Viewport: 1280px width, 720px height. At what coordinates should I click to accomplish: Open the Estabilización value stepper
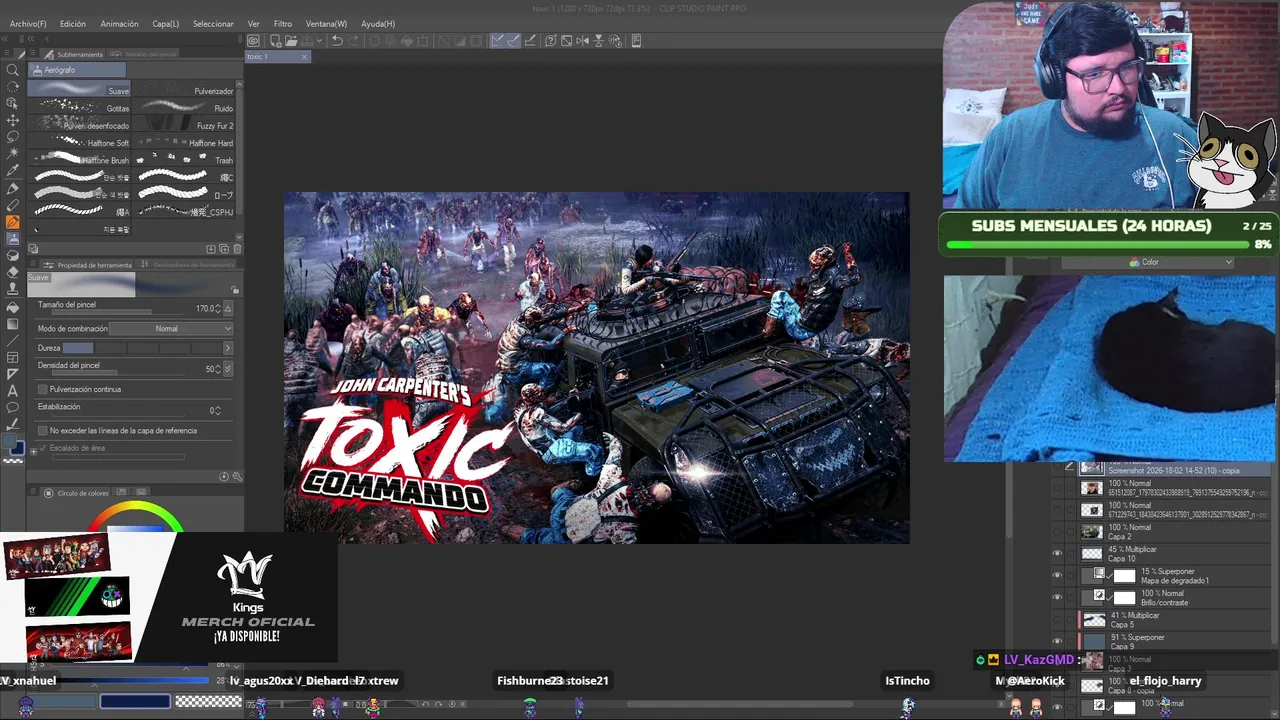pos(217,410)
